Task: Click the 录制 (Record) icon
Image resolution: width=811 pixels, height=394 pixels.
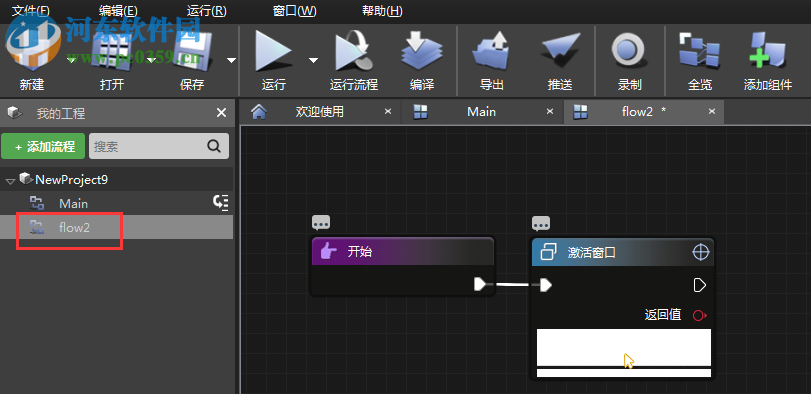Action: click(x=629, y=51)
